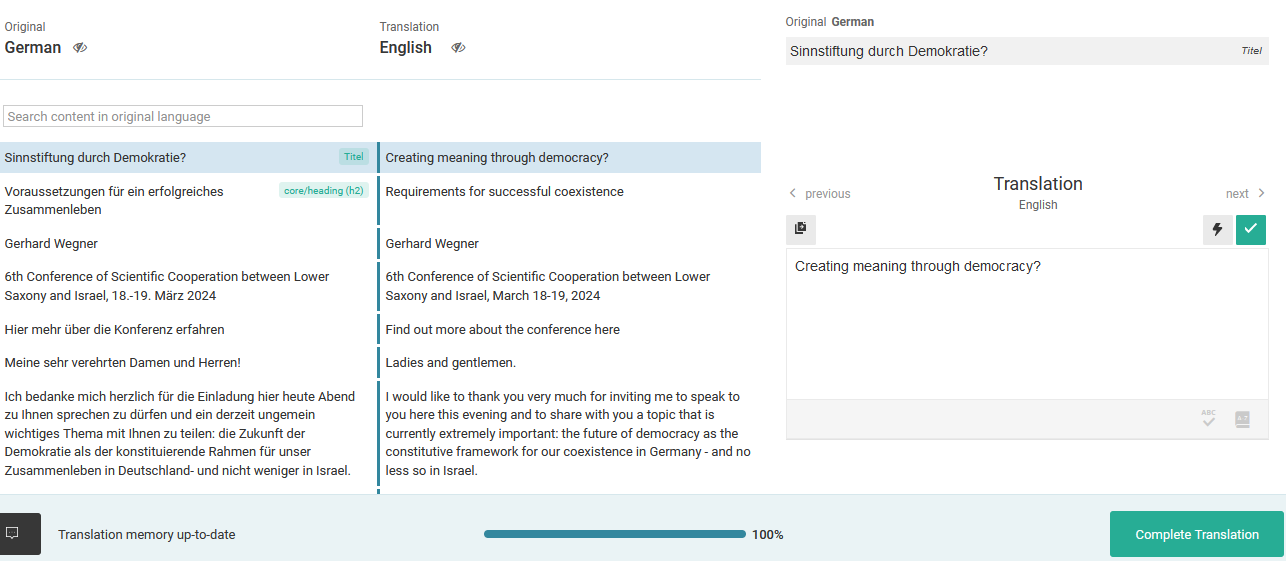Click the lightning bolt auto-translate icon
Screen dimensions: 1286x561
pyautogui.click(x=1217, y=229)
